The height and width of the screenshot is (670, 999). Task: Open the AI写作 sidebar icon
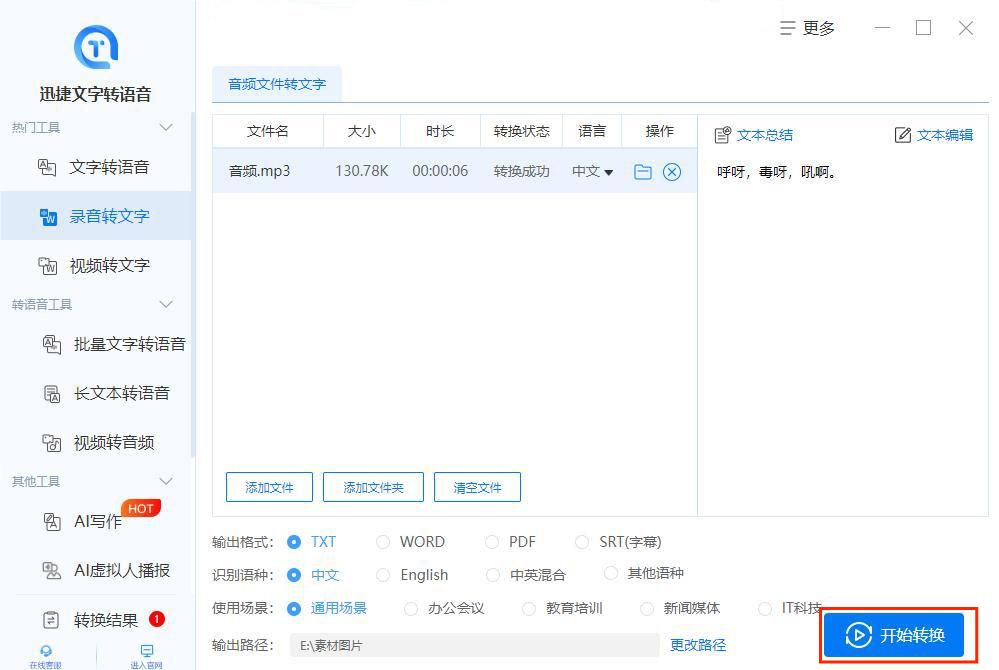[52, 522]
